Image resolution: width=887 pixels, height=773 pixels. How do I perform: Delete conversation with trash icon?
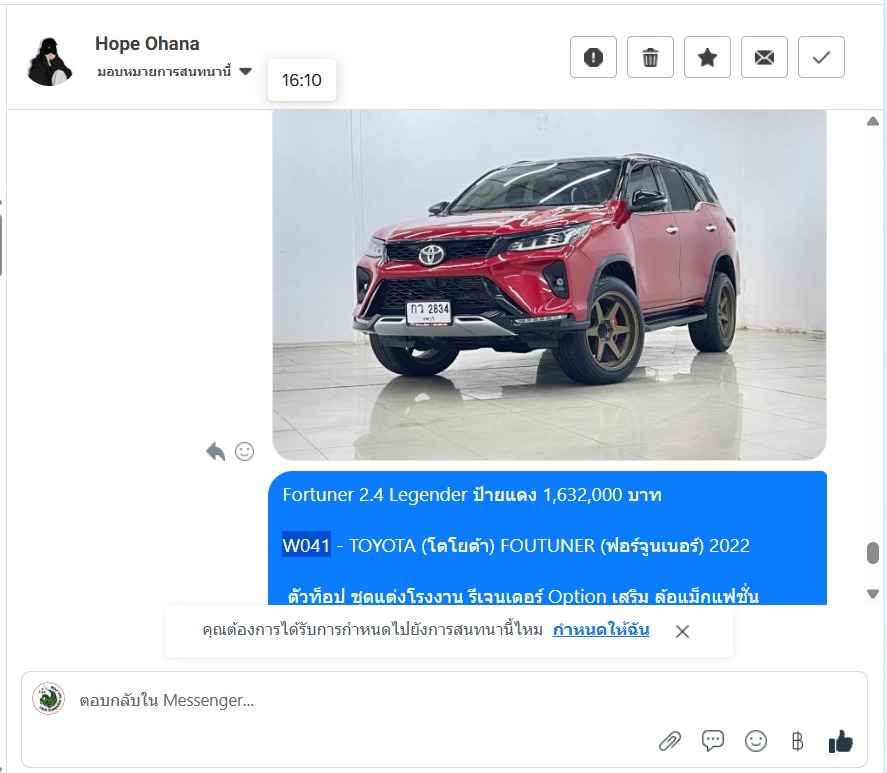point(650,57)
